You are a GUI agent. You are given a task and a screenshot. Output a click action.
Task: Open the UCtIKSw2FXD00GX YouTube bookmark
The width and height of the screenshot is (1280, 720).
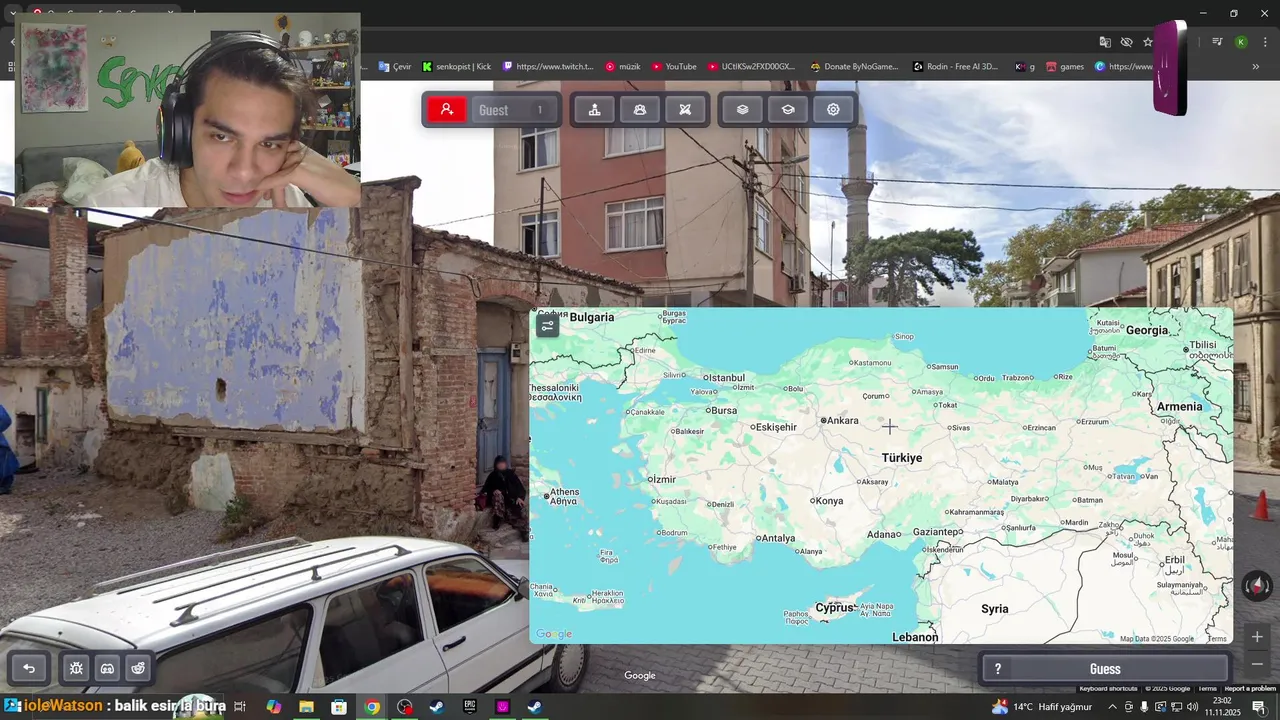point(751,67)
